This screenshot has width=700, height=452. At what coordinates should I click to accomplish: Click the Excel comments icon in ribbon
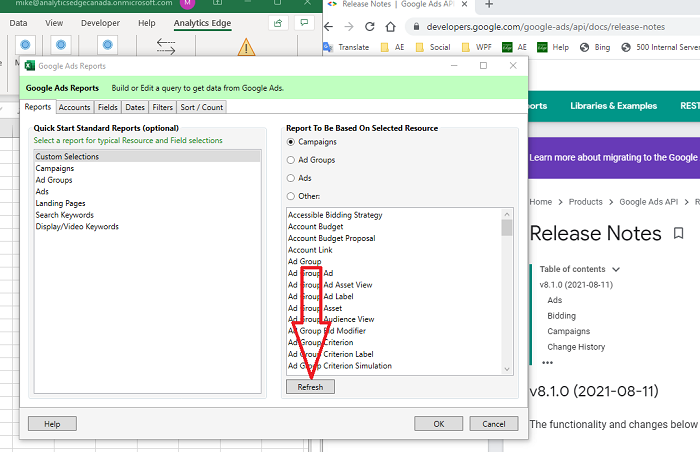304,23
